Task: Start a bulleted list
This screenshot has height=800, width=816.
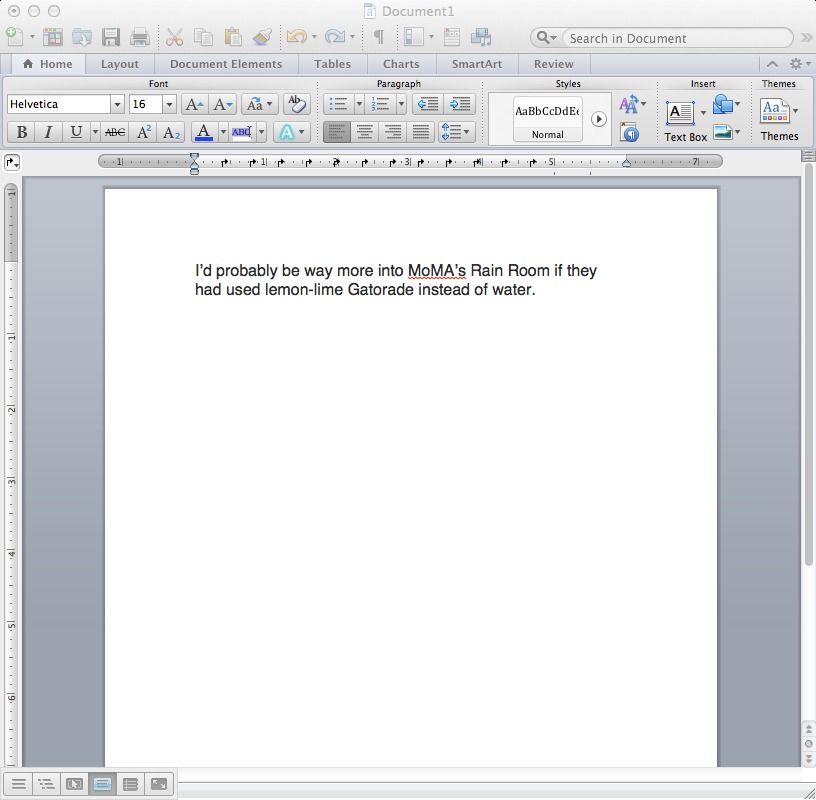Action: pos(339,104)
